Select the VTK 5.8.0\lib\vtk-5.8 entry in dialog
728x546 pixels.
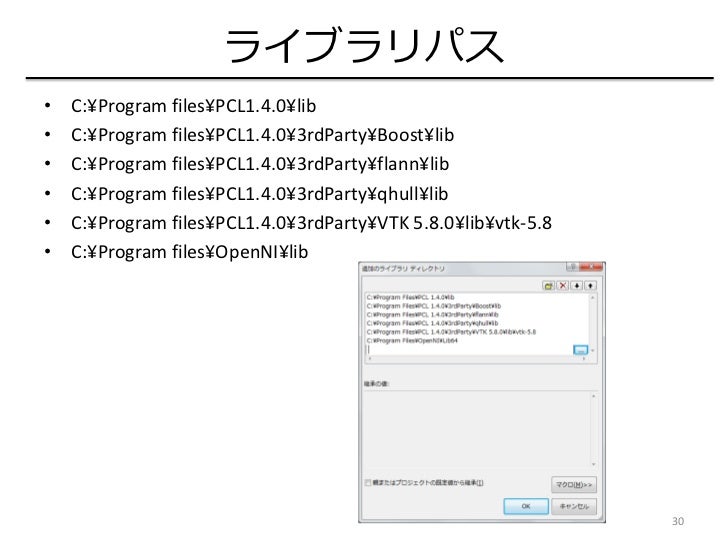point(451,332)
